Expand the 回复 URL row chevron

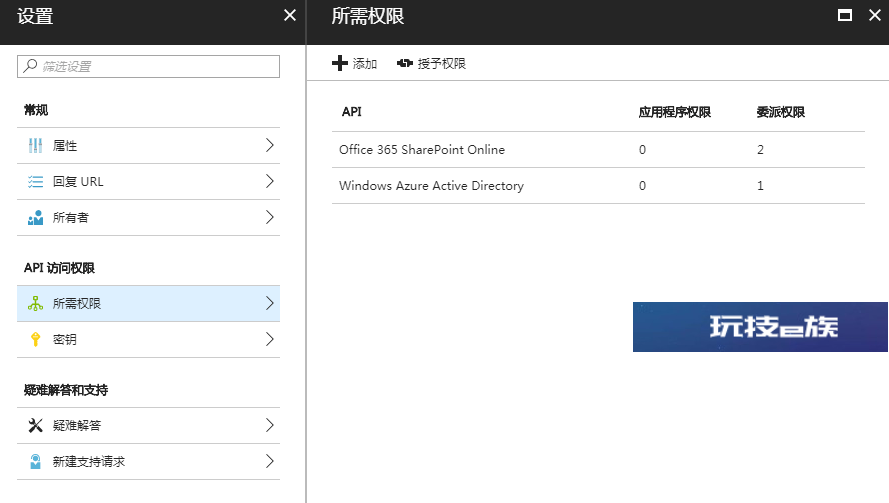[270, 181]
